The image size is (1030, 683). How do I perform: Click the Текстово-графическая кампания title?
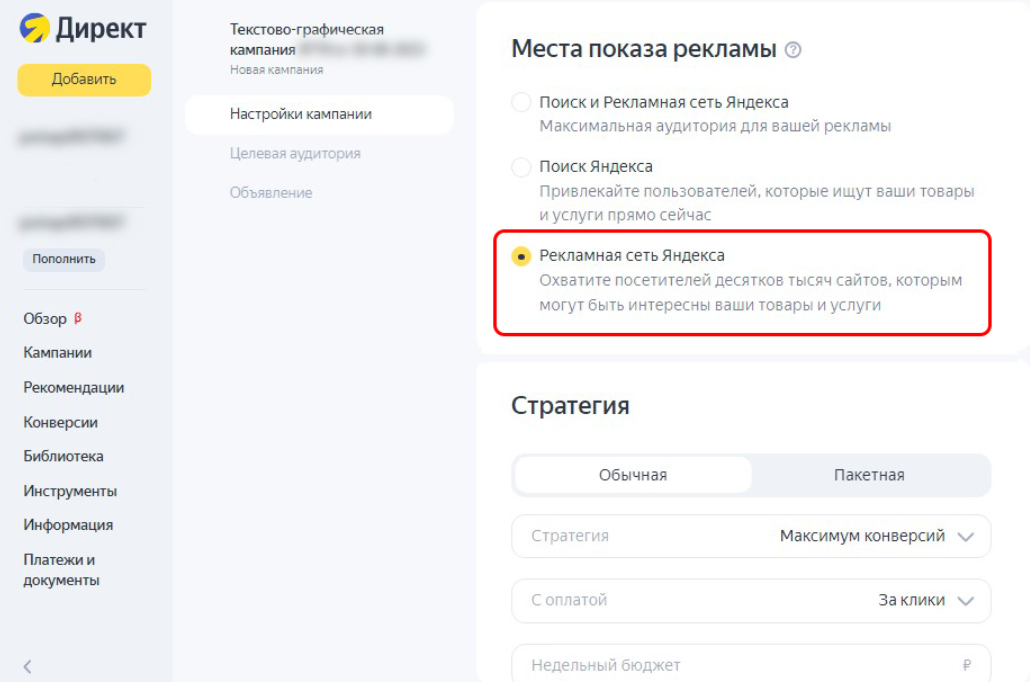307,39
